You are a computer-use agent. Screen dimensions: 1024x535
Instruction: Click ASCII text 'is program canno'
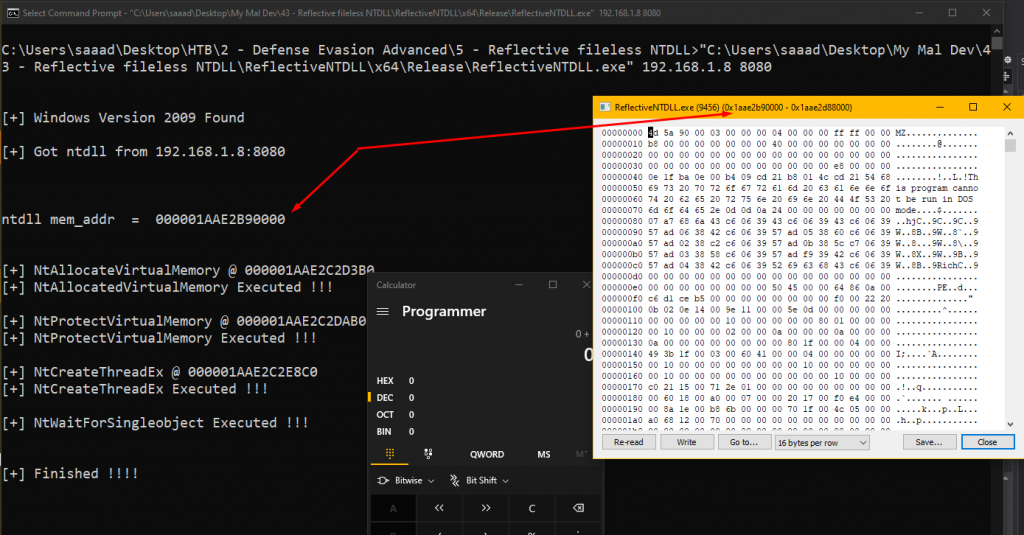(x=936, y=188)
